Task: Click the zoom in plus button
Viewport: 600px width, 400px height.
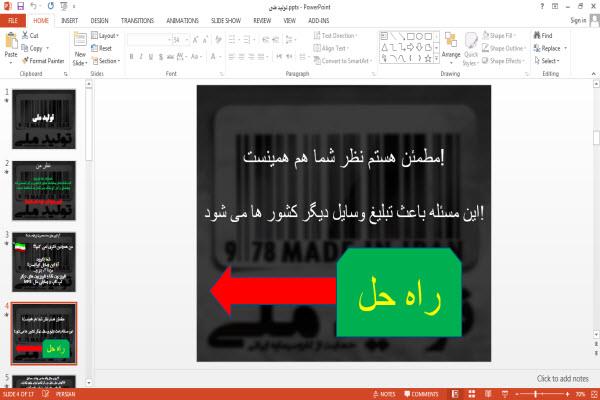Action: 567,394
